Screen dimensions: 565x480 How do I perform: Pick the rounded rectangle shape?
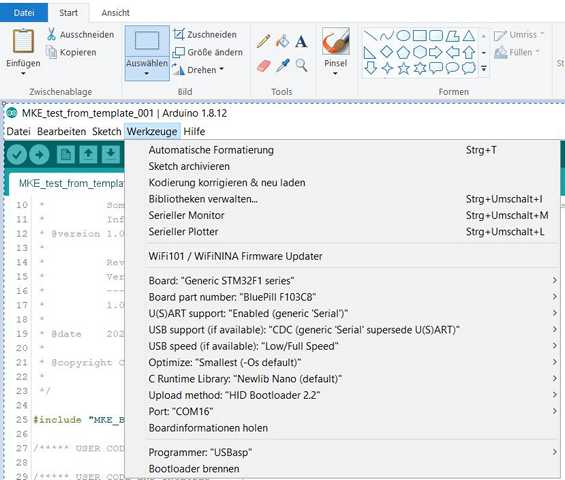click(436, 36)
